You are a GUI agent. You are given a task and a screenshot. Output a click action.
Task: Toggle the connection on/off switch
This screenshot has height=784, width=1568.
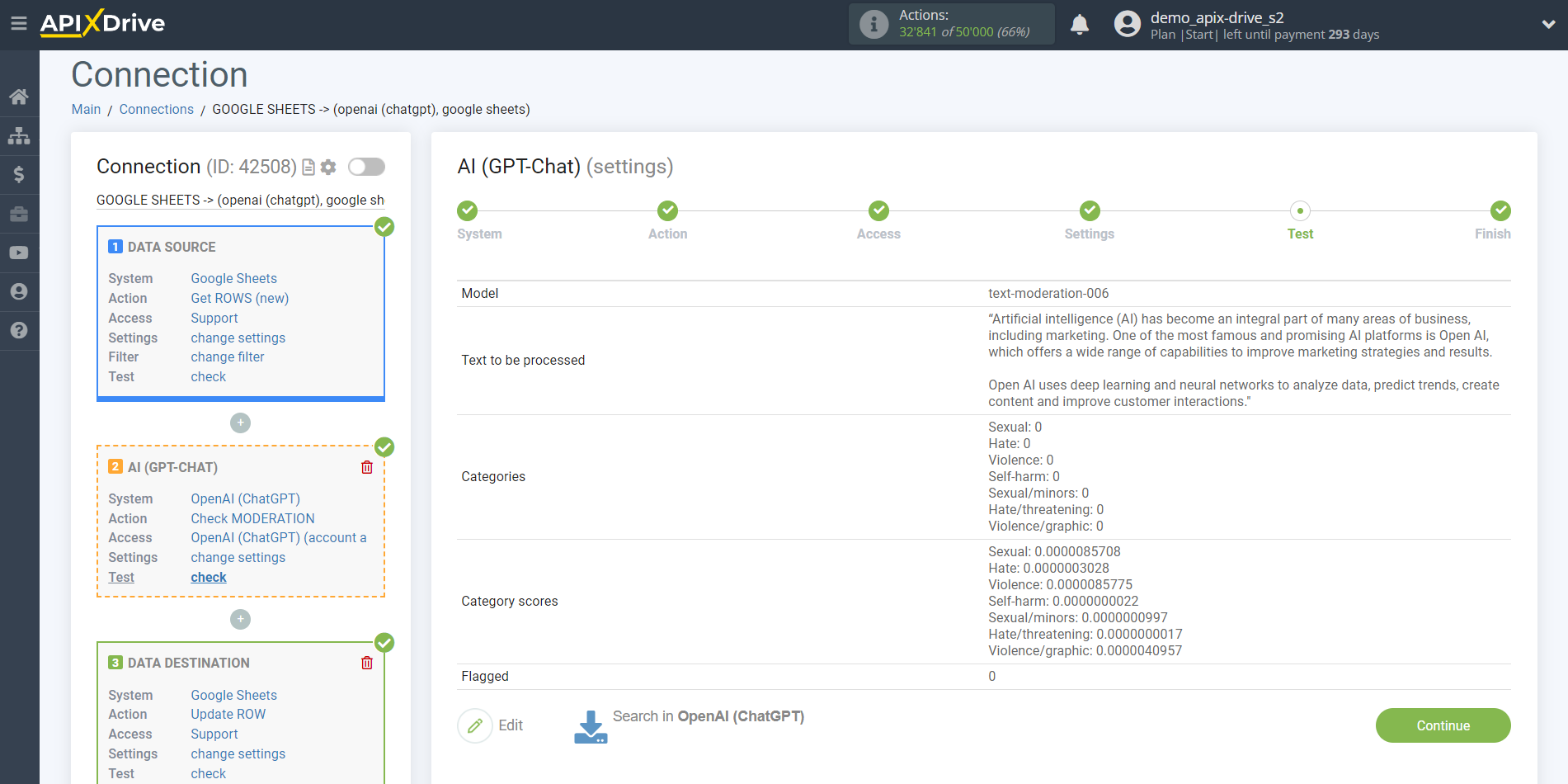tap(366, 167)
